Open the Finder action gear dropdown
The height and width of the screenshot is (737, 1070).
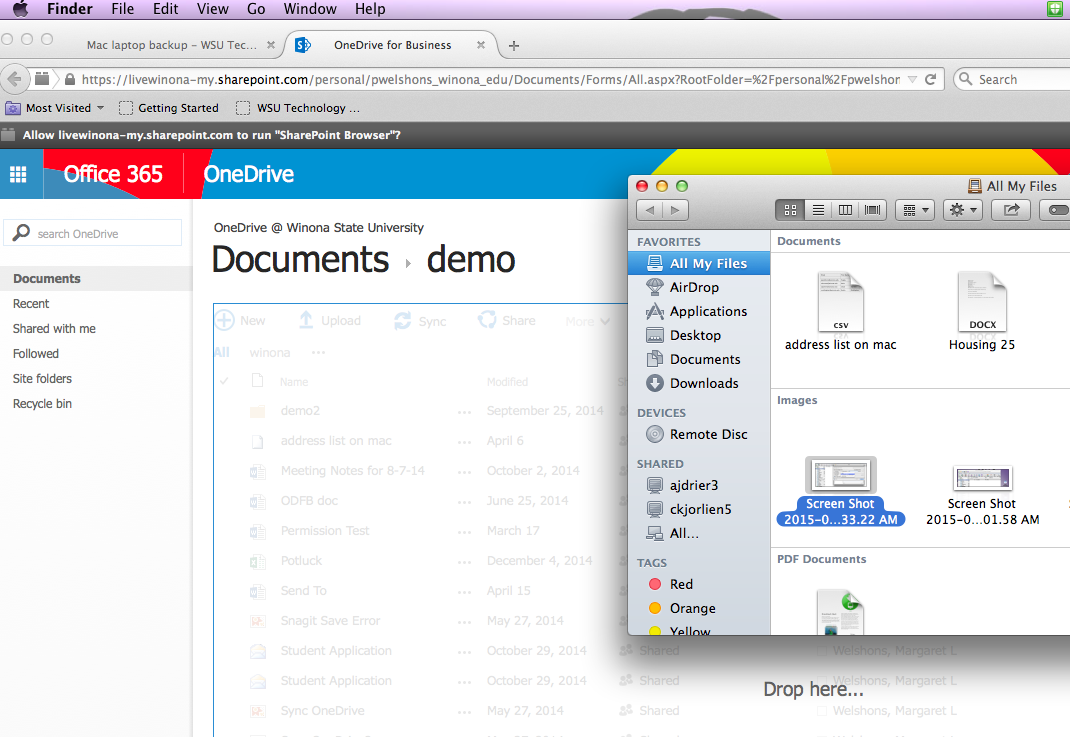point(963,210)
